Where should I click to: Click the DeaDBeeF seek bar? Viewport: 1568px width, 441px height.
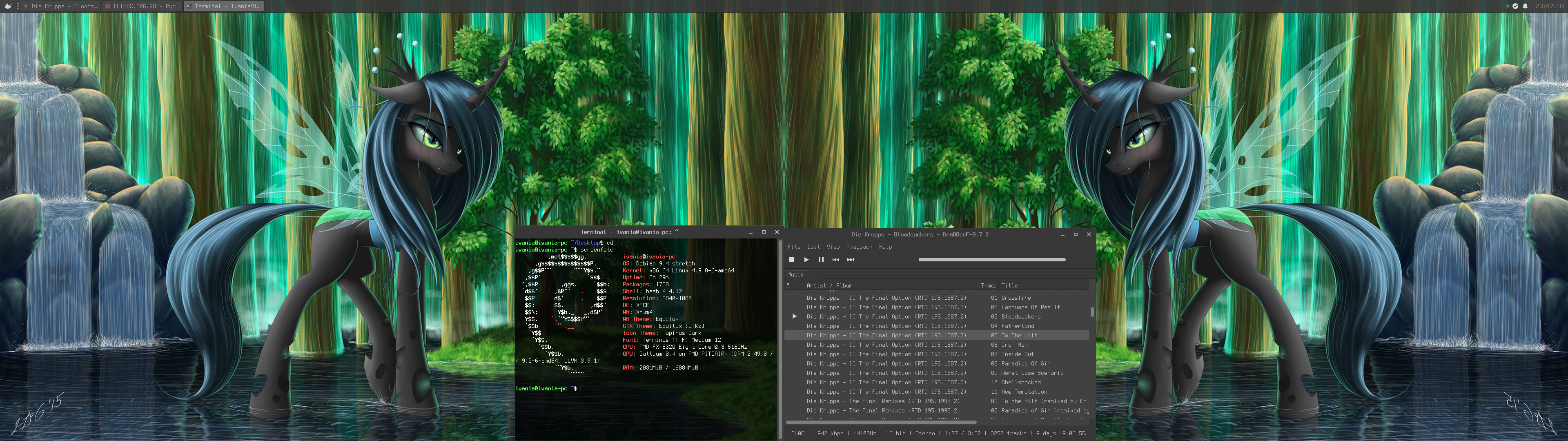991,259
